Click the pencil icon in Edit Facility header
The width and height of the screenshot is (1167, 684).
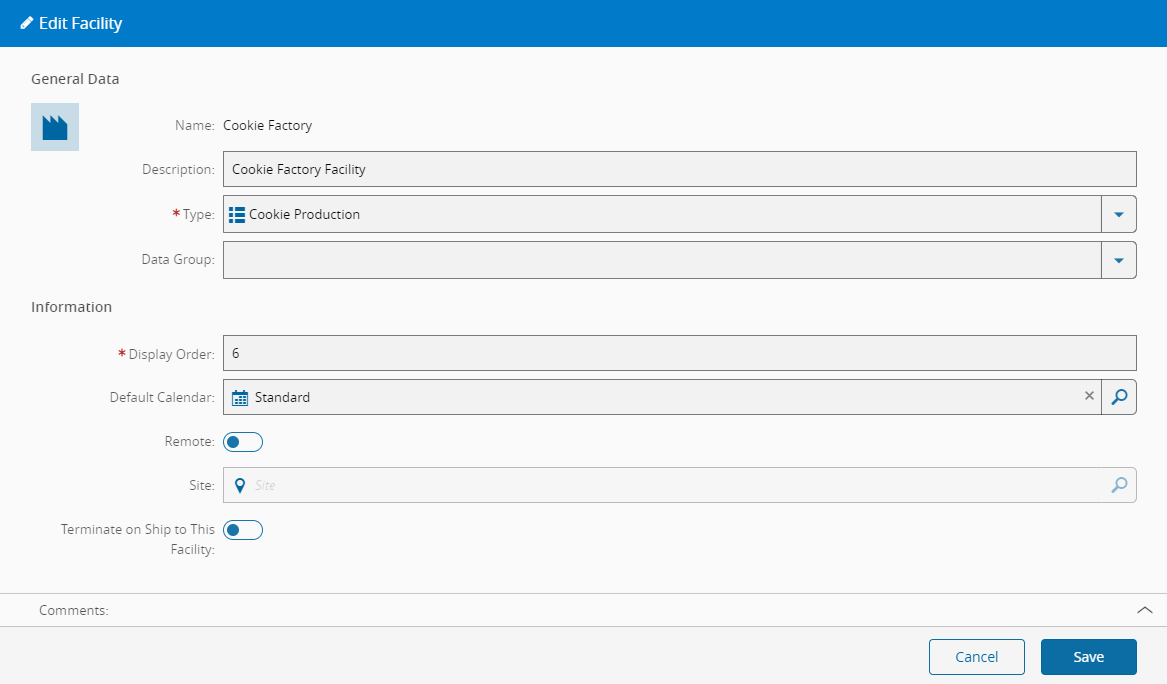pyautogui.click(x=27, y=23)
